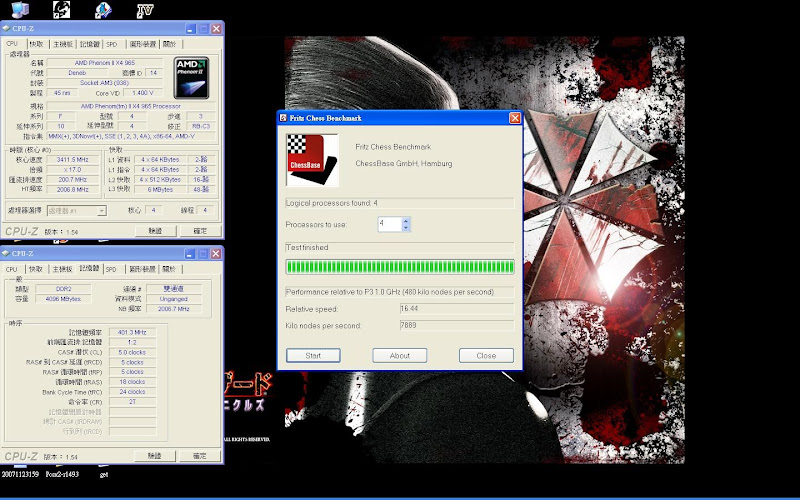Click the 'AMD Phenom II X4 965' name field
The image size is (800, 500).
tap(105, 63)
